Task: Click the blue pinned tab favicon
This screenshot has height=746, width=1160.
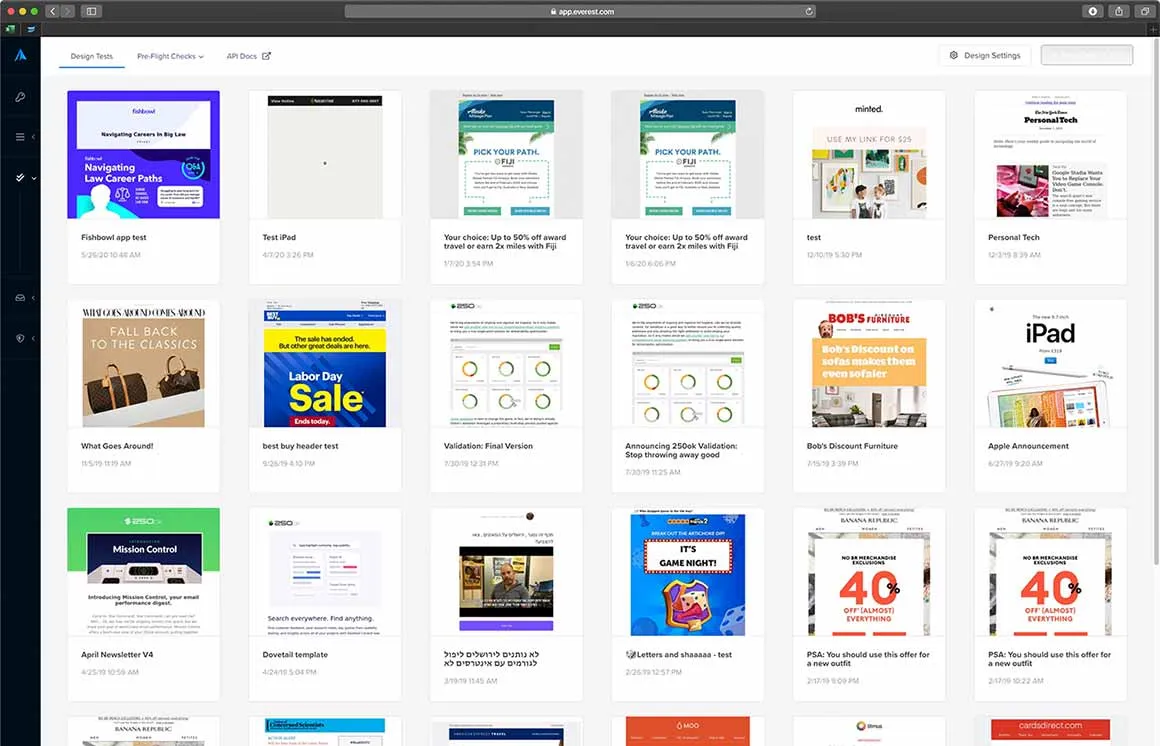Action: pos(31,30)
